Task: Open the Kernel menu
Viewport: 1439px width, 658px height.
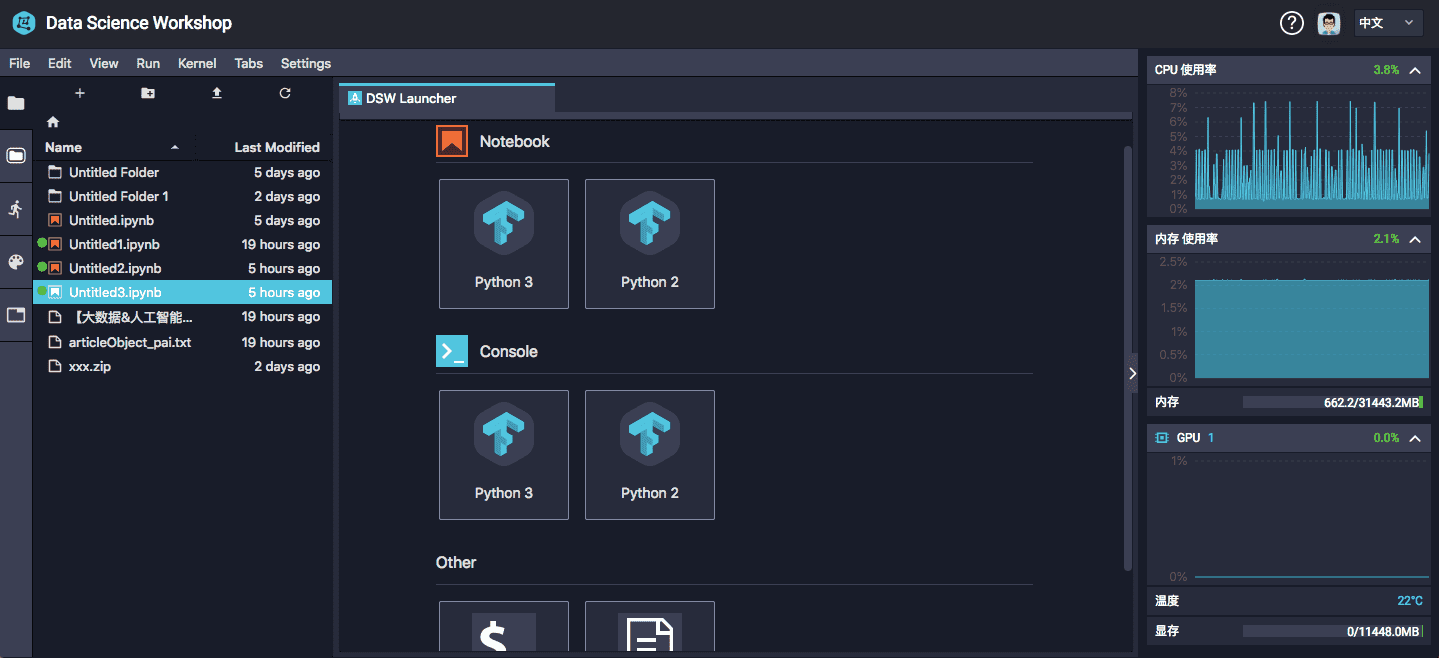Action: 197,63
